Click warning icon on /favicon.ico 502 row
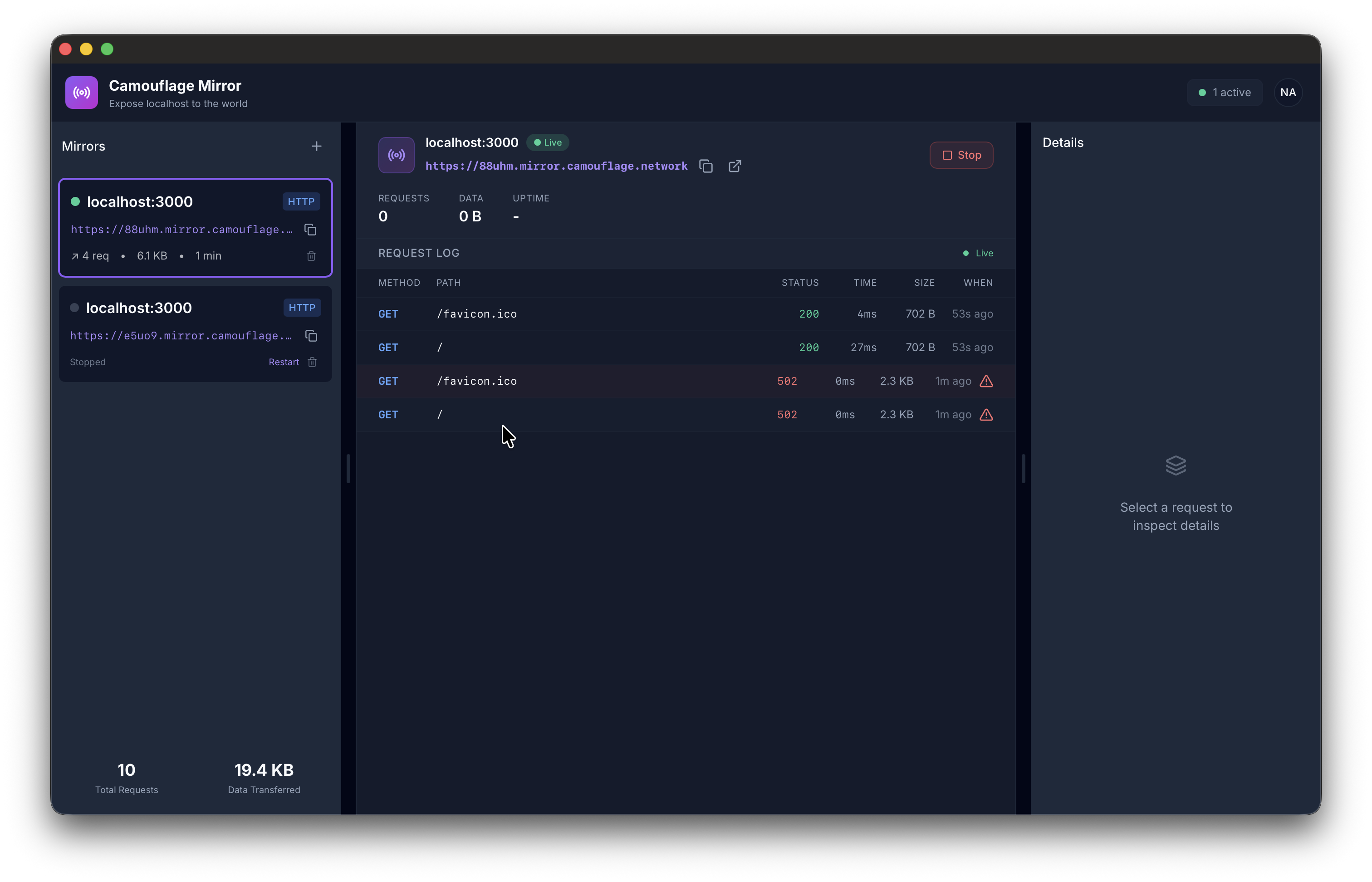The height and width of the screenshot is (882, 1372). [986, 381]
